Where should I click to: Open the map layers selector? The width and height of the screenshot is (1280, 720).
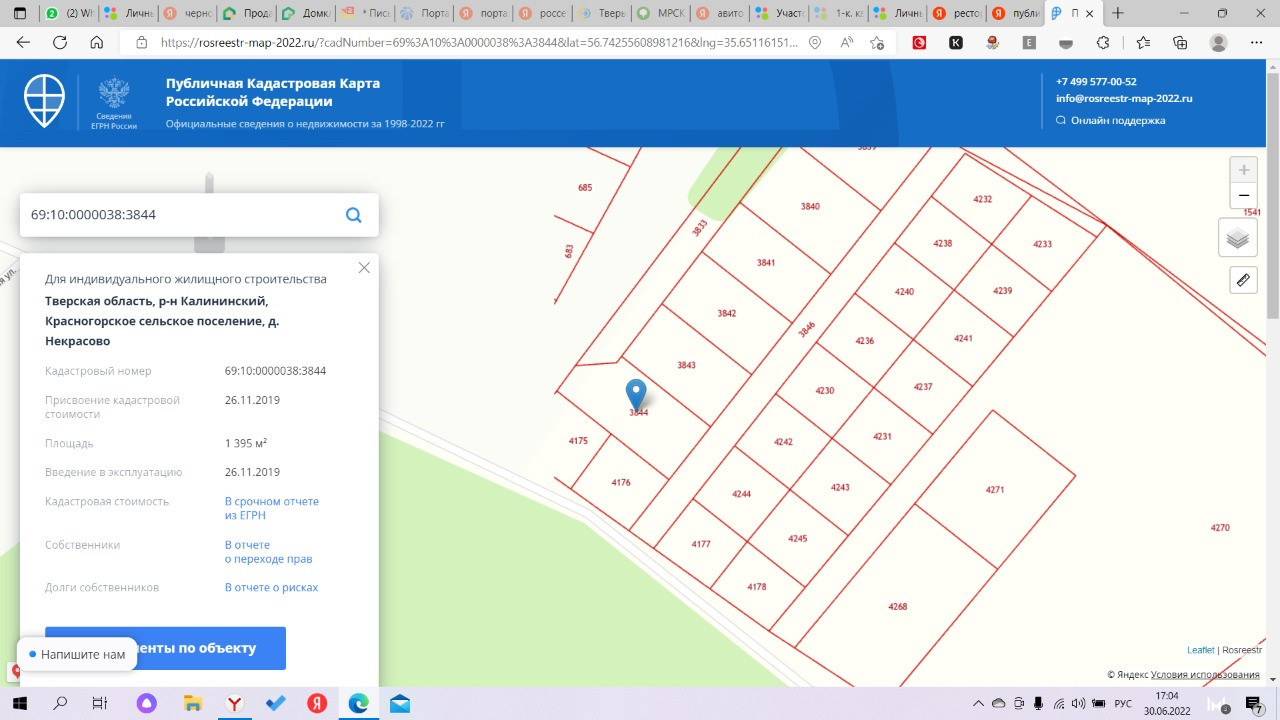(x=1237, y=238)
